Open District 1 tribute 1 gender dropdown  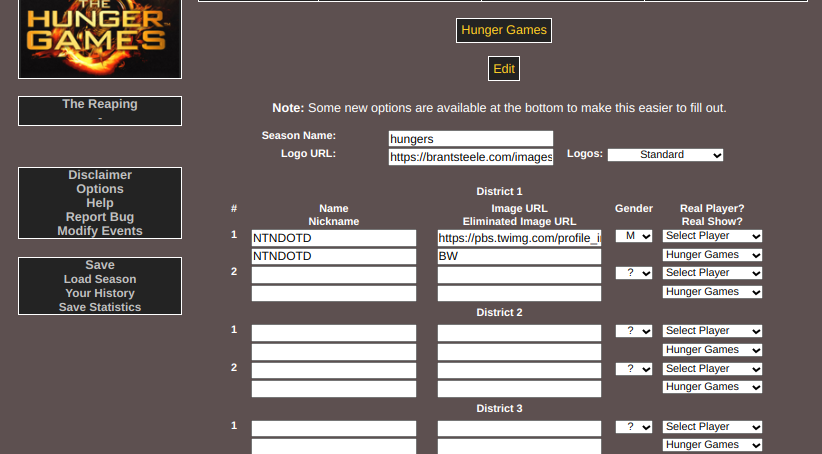(634, 236)
